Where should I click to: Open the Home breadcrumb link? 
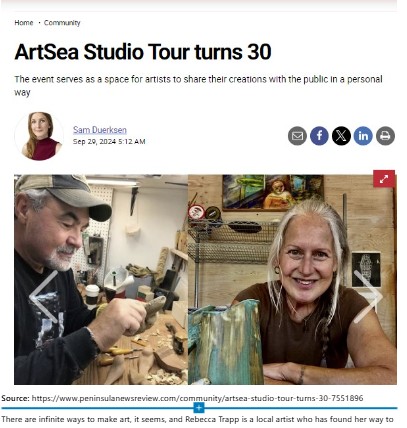tap(24, 23)
